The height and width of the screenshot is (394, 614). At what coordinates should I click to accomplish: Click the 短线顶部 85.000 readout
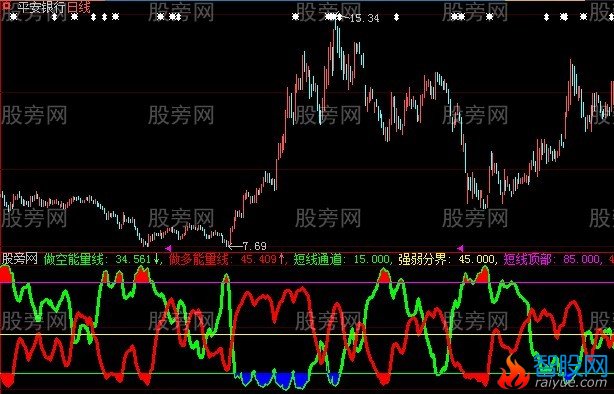coord(551,259)
